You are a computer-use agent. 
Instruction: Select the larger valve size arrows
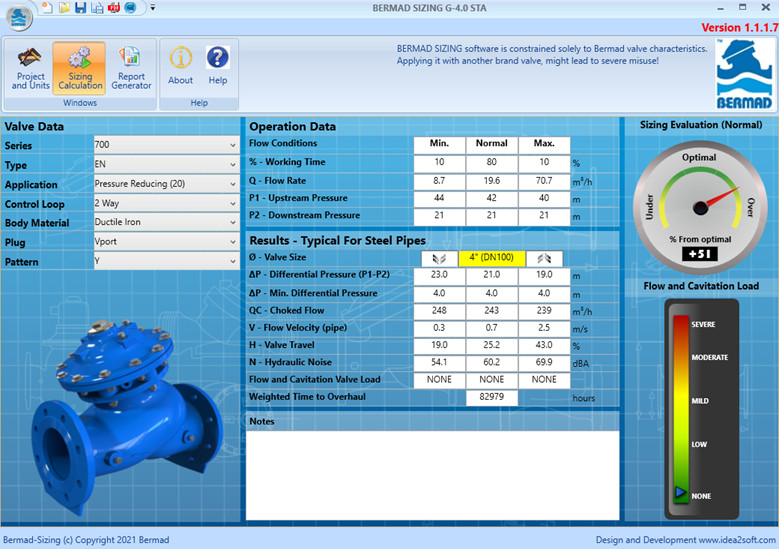(544, 258)
